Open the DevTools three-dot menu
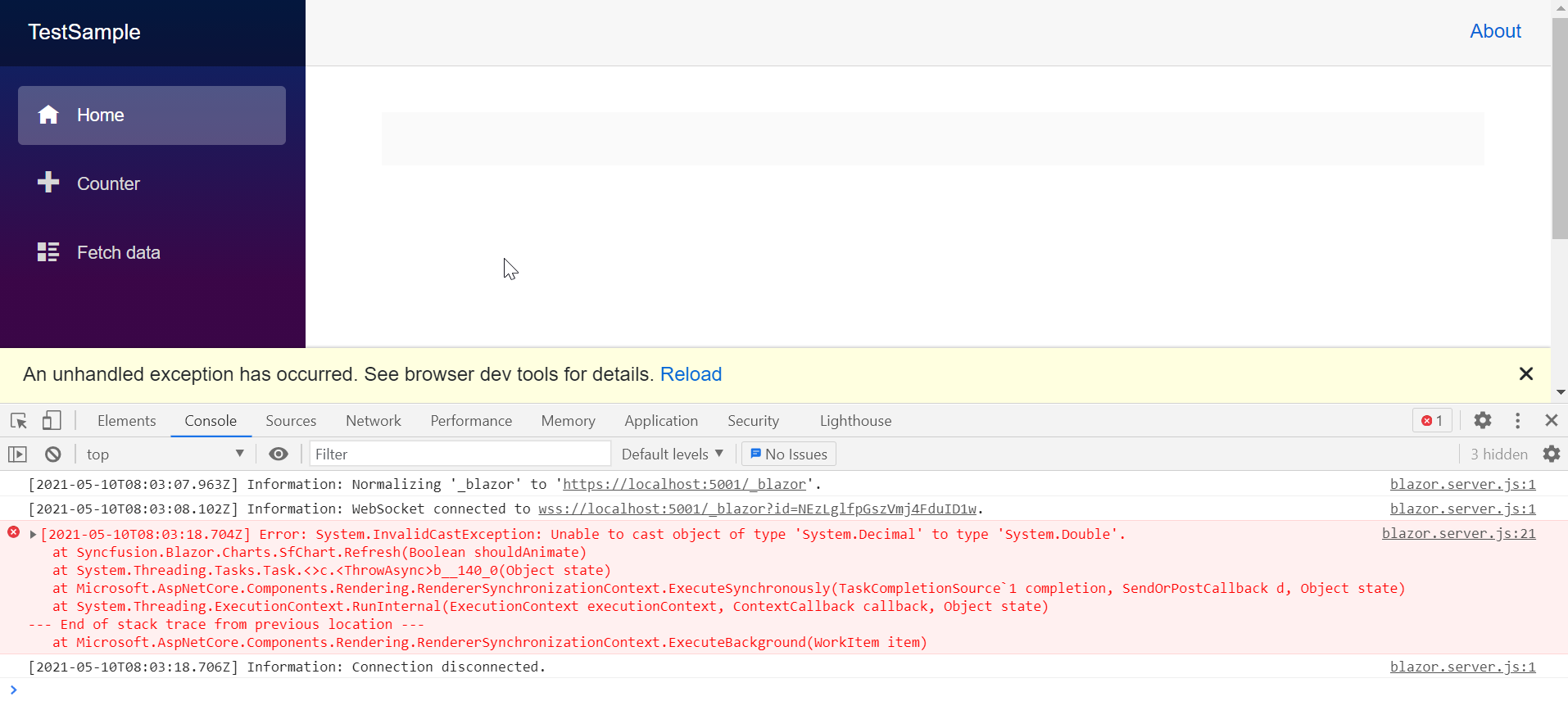The height and width of the screenshot is (701, 1568). 1517,420
